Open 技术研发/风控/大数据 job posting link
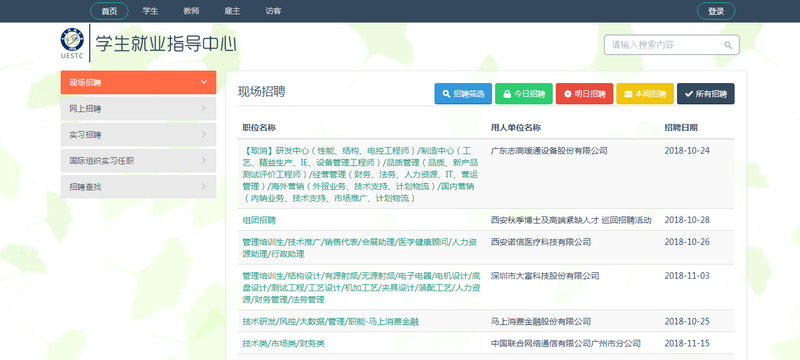Screen dimensions: 800x360 [331, 322]
